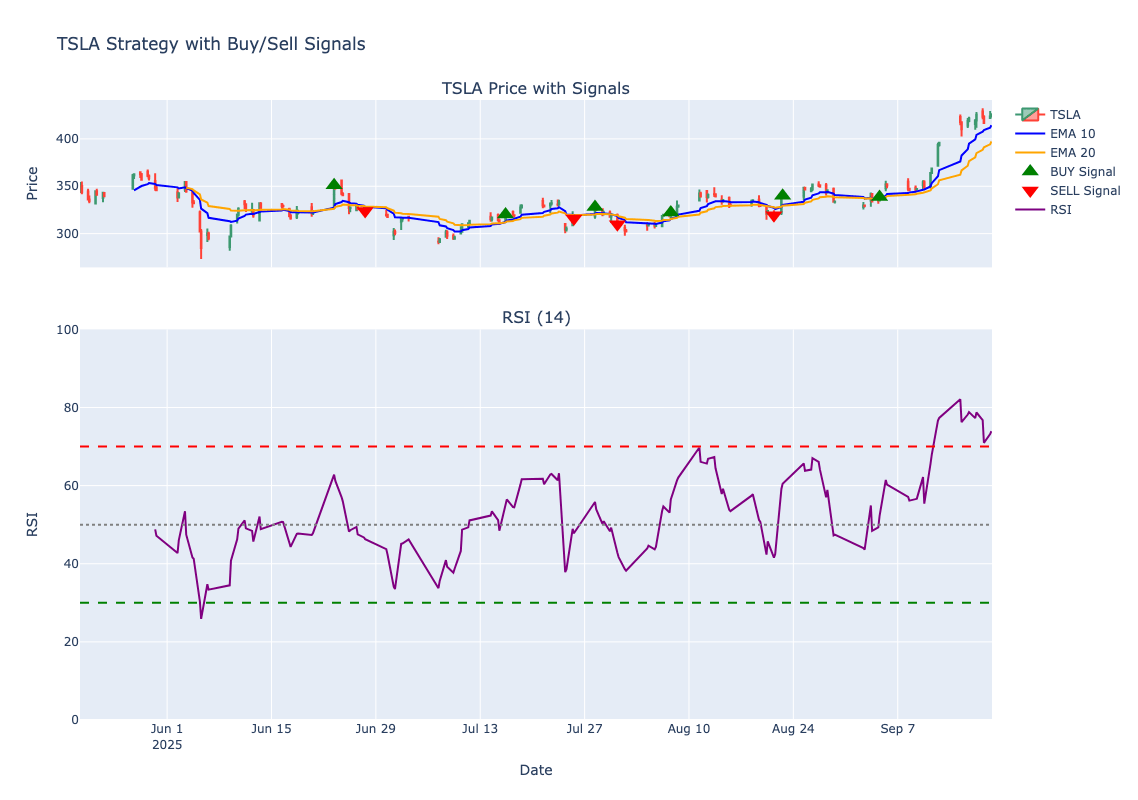Click the 'RSI' y-axis title of lower chart
This screenshot has height=800, width=1138.
coord(32,524)
